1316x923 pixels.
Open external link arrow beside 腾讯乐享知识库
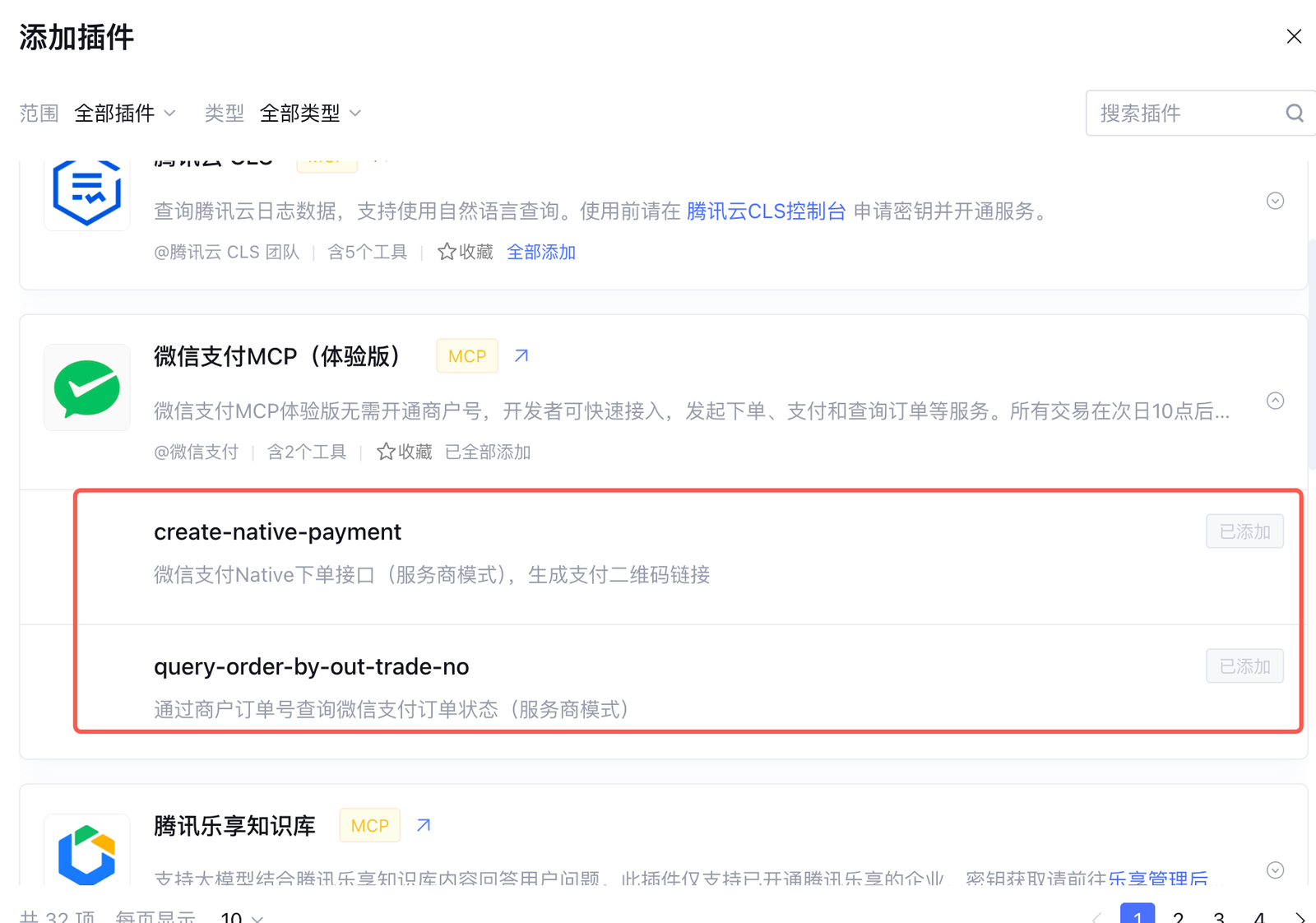point(424,825)
